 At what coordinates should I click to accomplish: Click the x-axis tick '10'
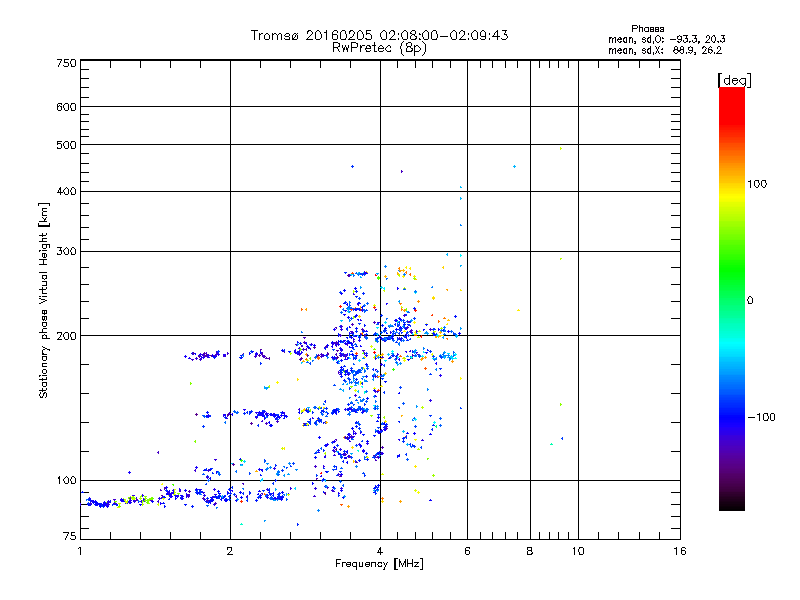pos(578,551)
